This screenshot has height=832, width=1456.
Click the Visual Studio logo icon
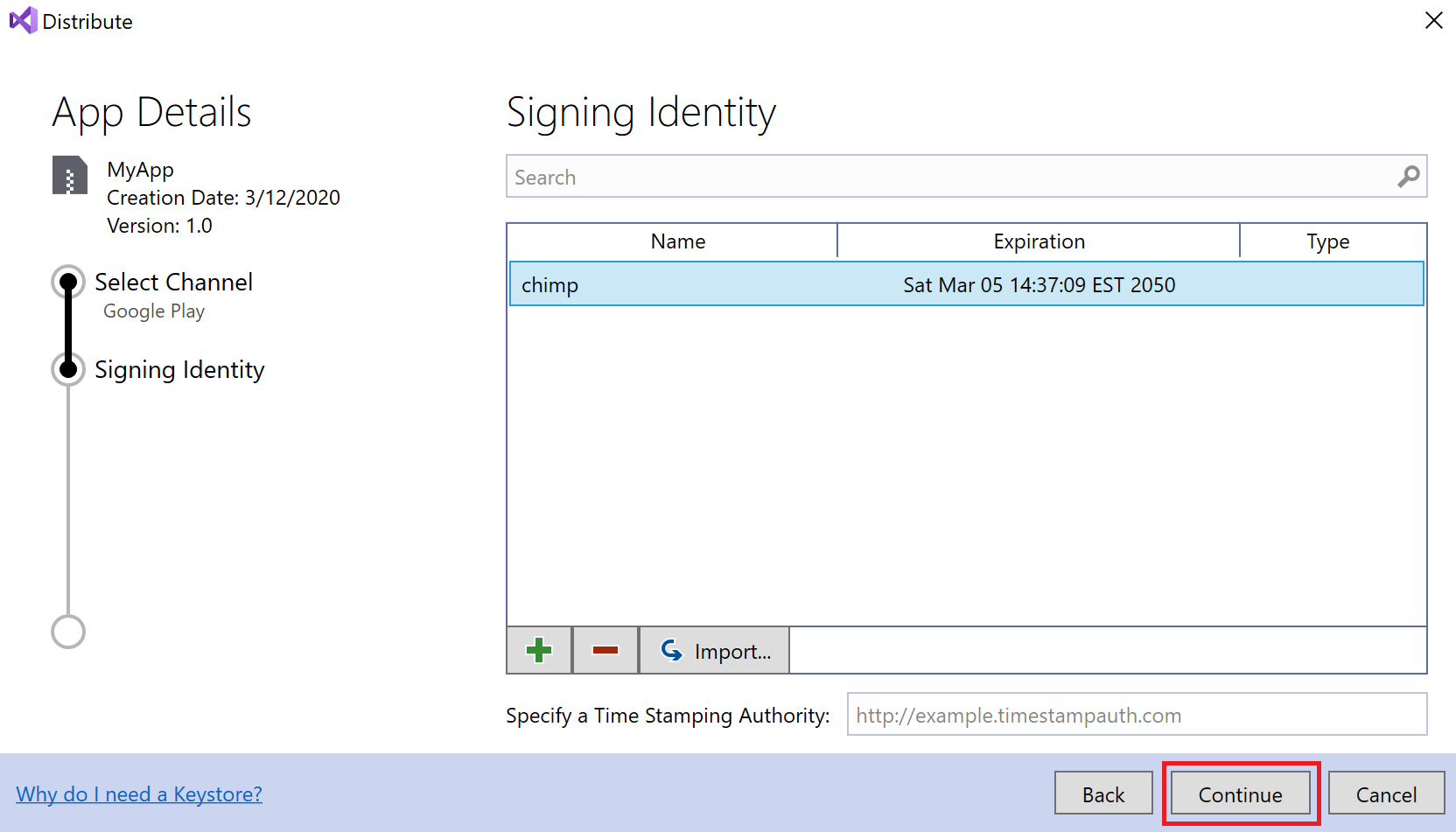coord(23,20)
